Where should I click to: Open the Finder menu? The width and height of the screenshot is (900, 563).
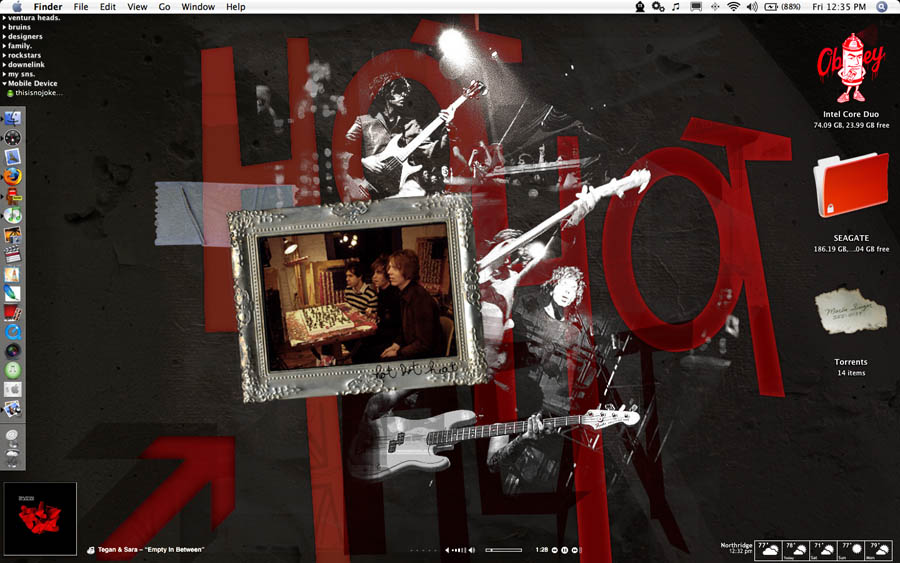click(48, 7)
